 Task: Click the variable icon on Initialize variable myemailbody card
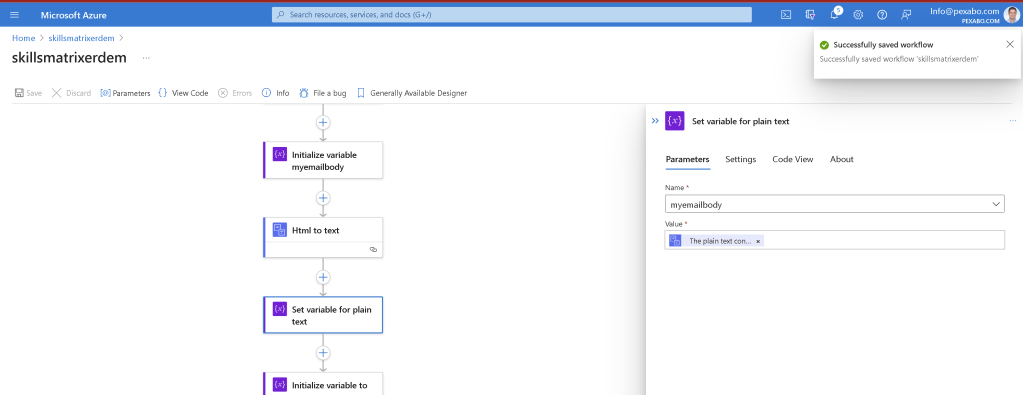[x=280, y=155]
